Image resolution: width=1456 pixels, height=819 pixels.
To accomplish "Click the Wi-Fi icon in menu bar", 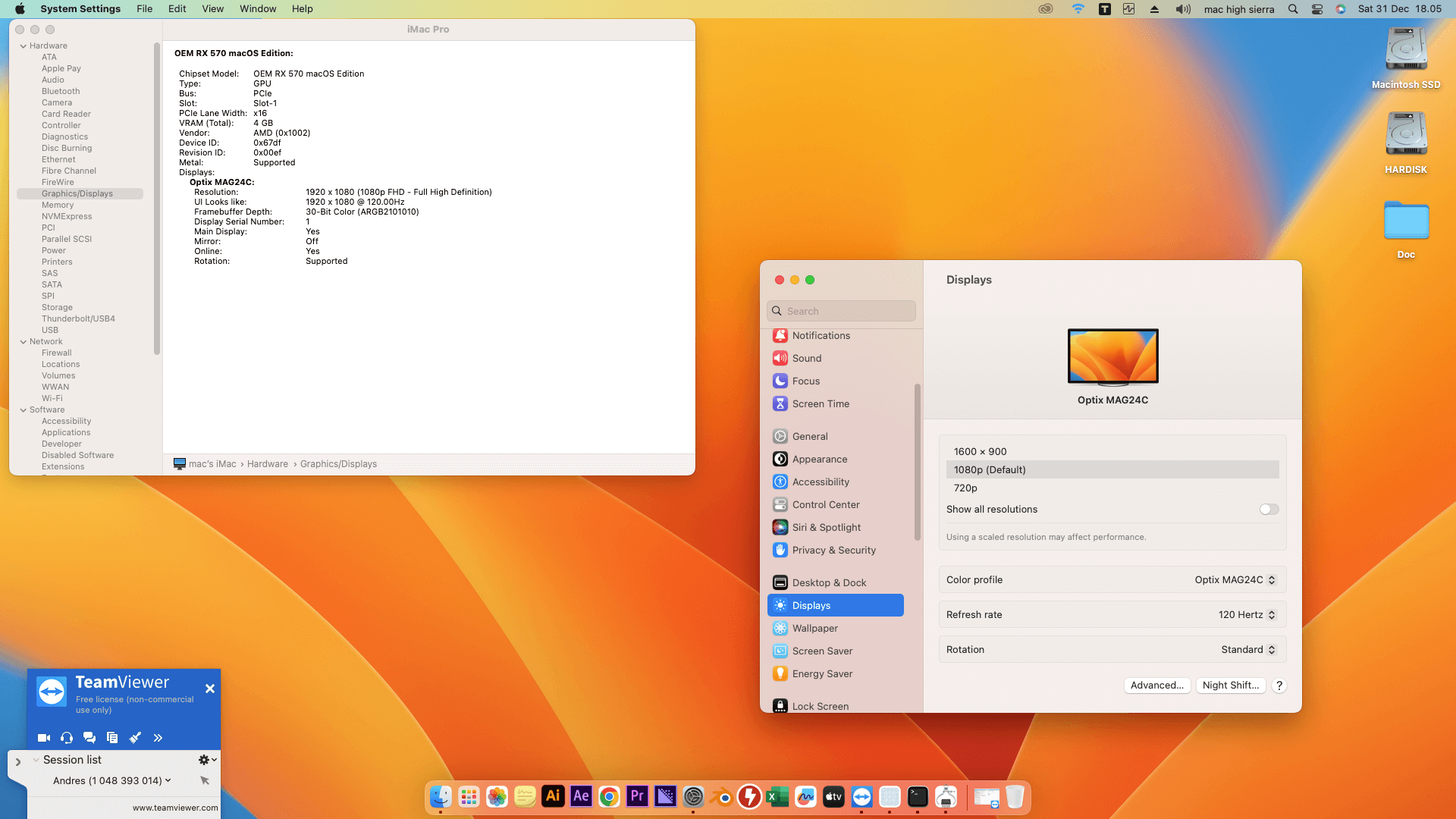I will coord(1078,9).
